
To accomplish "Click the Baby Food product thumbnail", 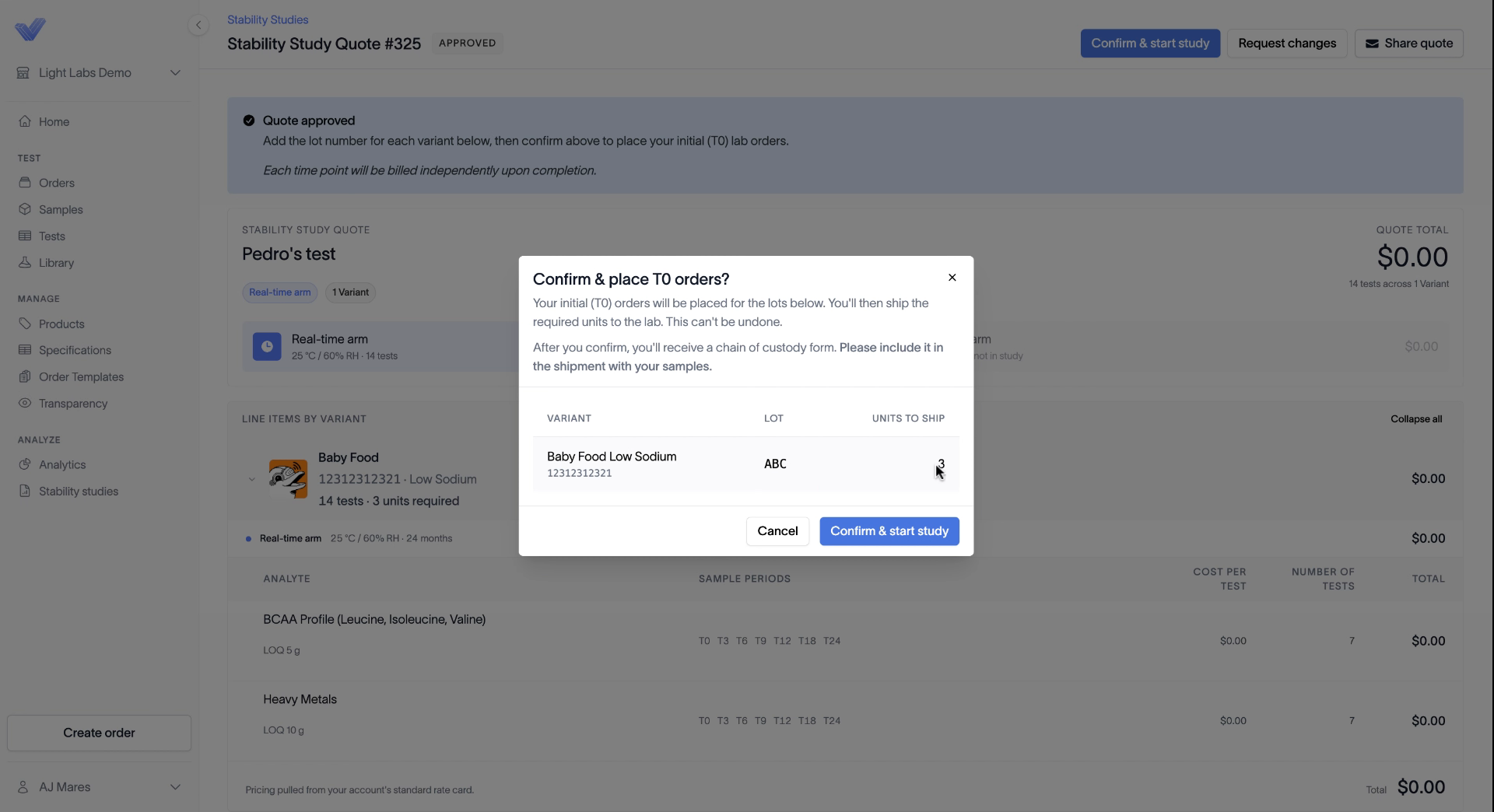I will pos(288,479).
